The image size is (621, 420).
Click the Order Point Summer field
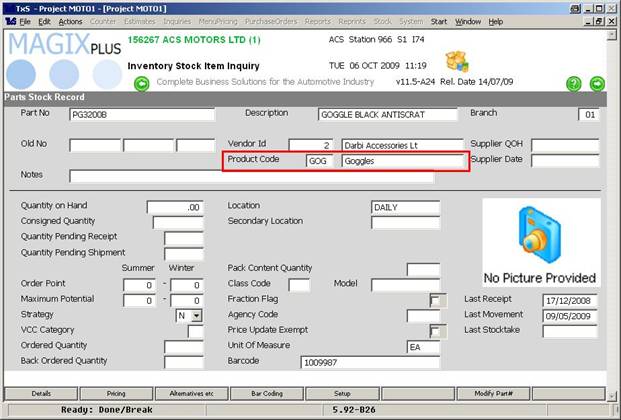click(x=139, y=285)
